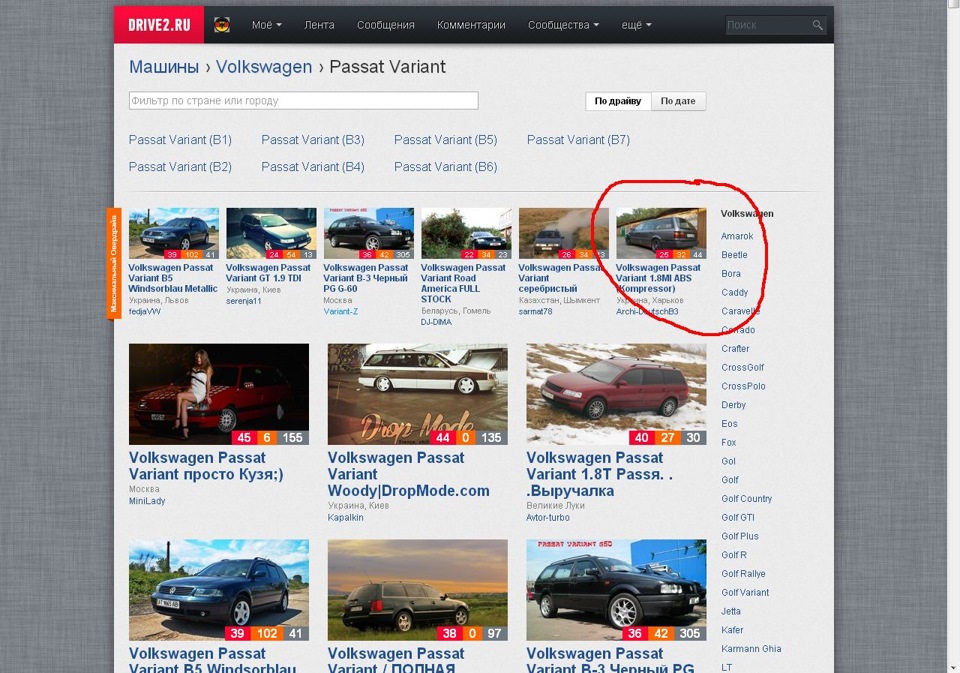Expand the ещё dropdown menu

pyautogui.click(x=636, y=25)
